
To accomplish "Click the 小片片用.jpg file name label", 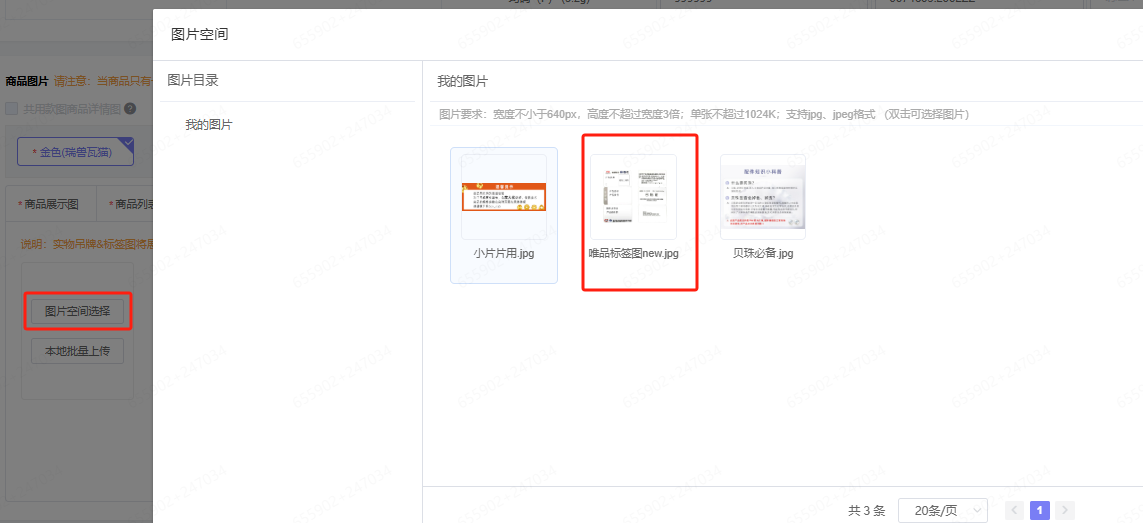I will click(504, 254).
